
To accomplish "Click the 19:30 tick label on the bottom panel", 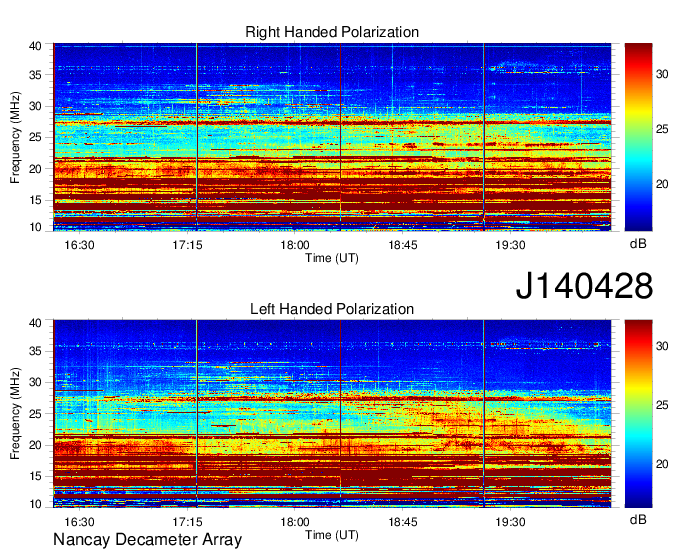I will click(511, 522).
